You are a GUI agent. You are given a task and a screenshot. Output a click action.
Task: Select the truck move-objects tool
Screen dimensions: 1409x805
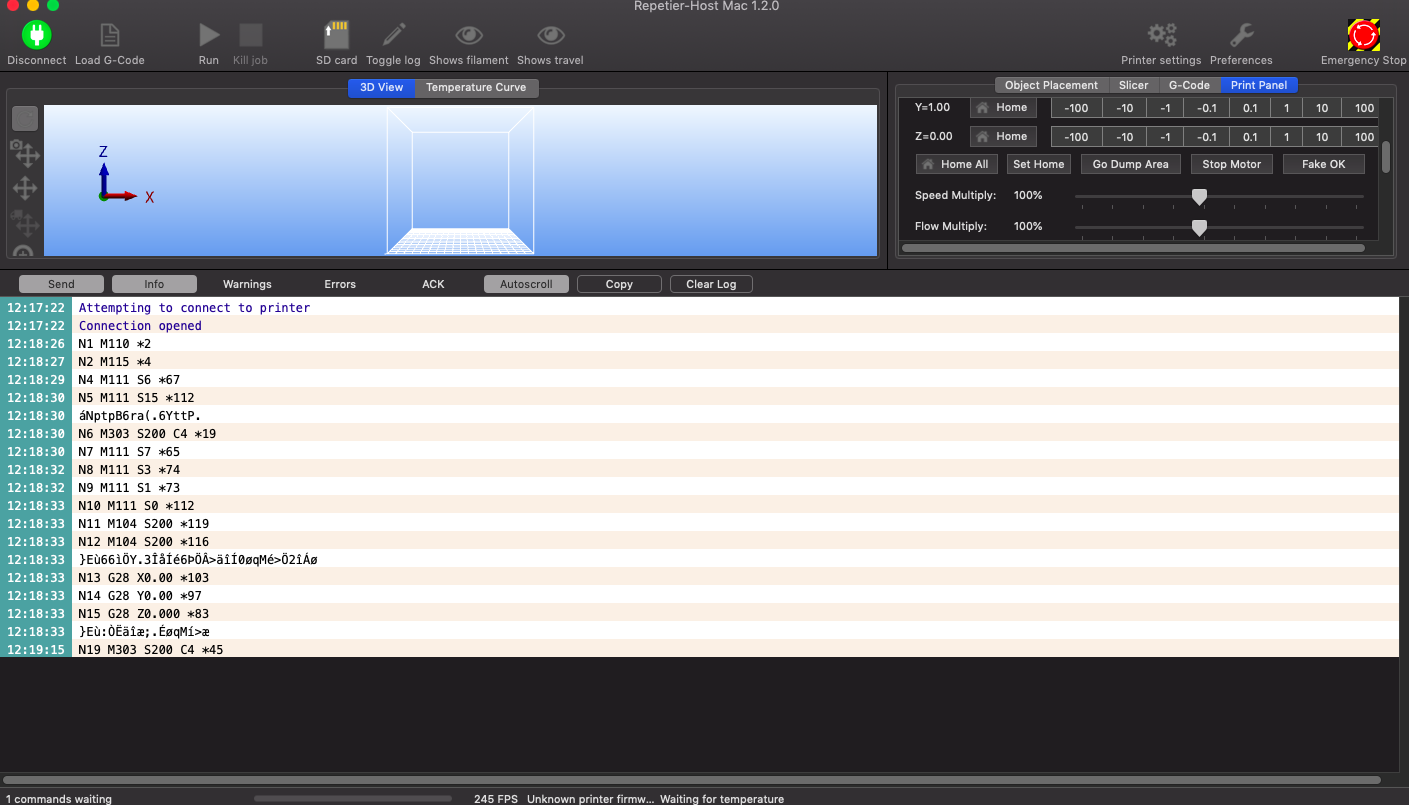(25, 222)
